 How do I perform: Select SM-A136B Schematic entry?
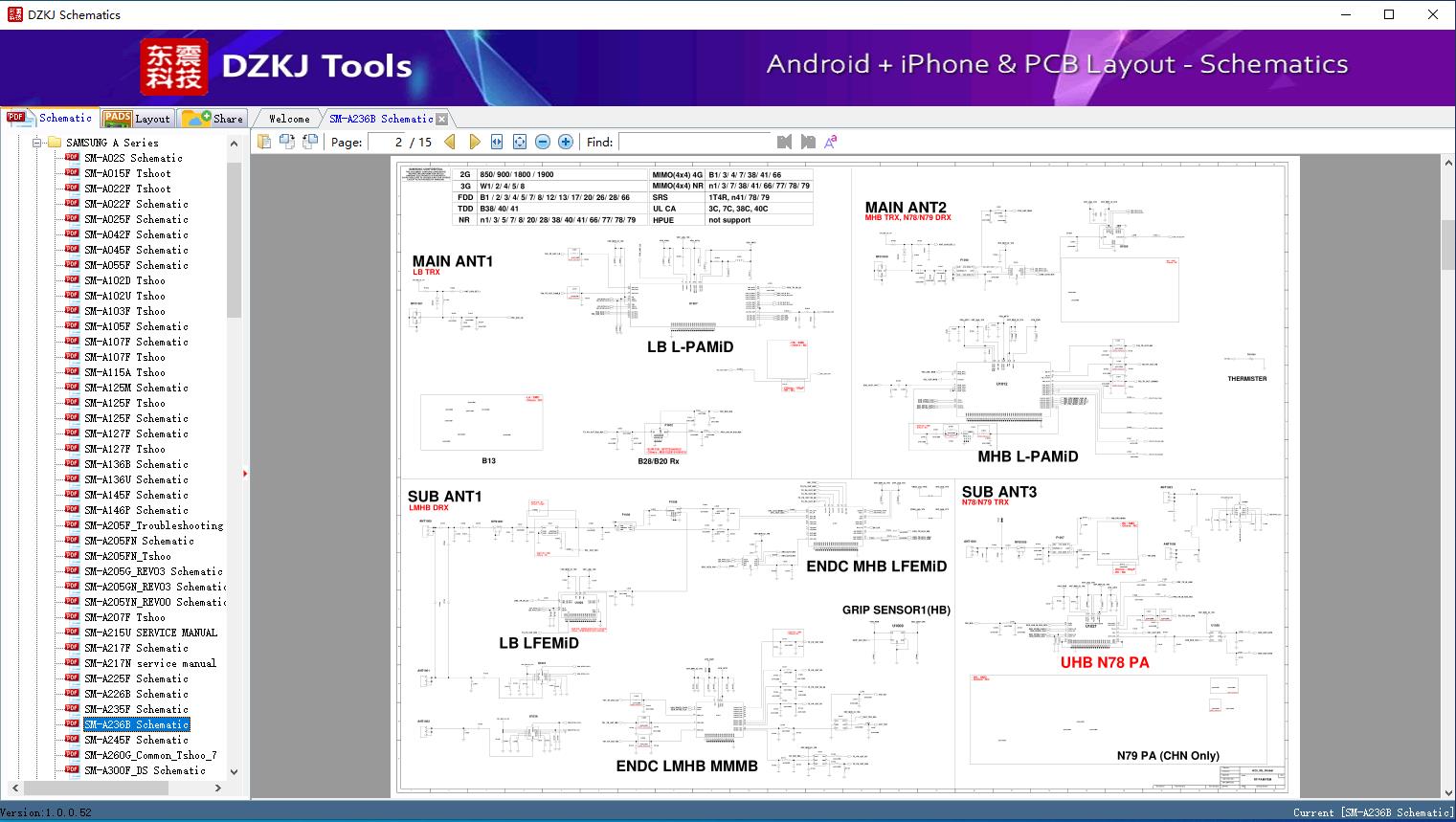pos(136,464)
